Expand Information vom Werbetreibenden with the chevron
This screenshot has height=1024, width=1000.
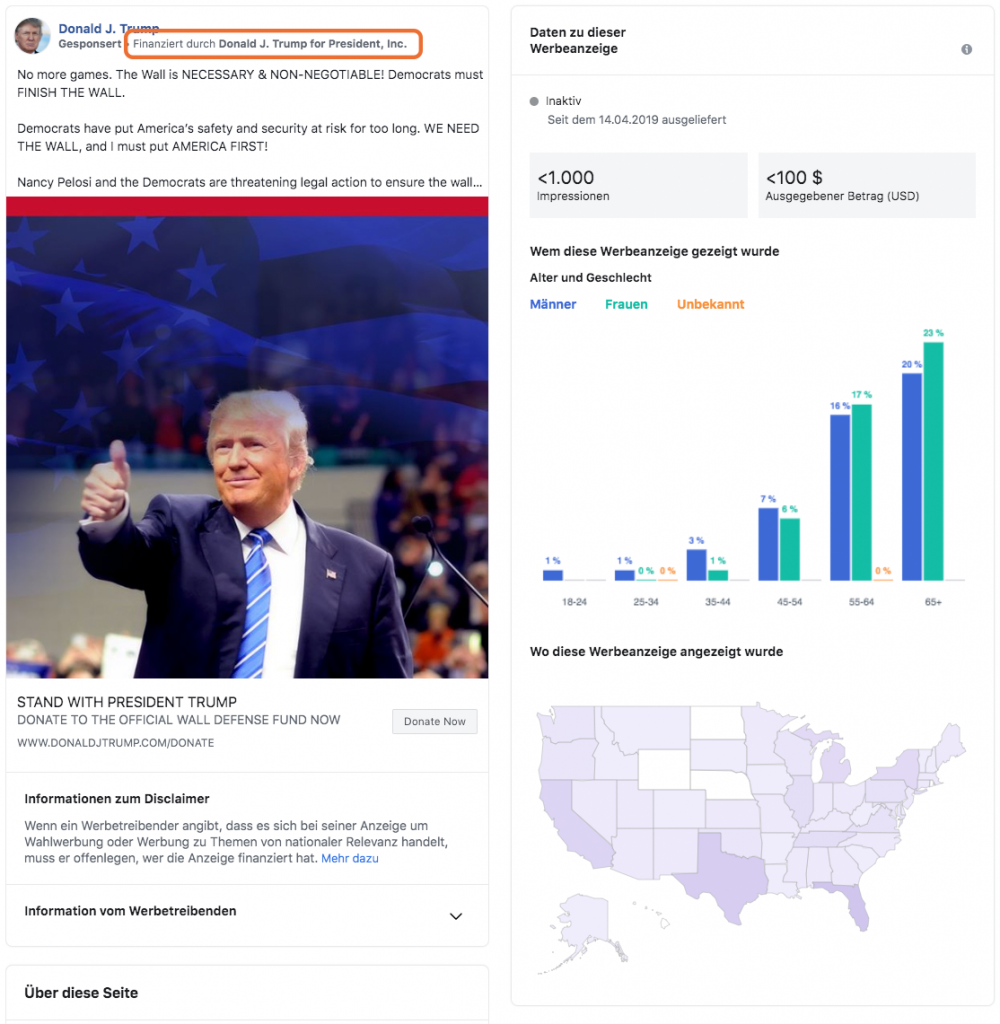[456, 916]
